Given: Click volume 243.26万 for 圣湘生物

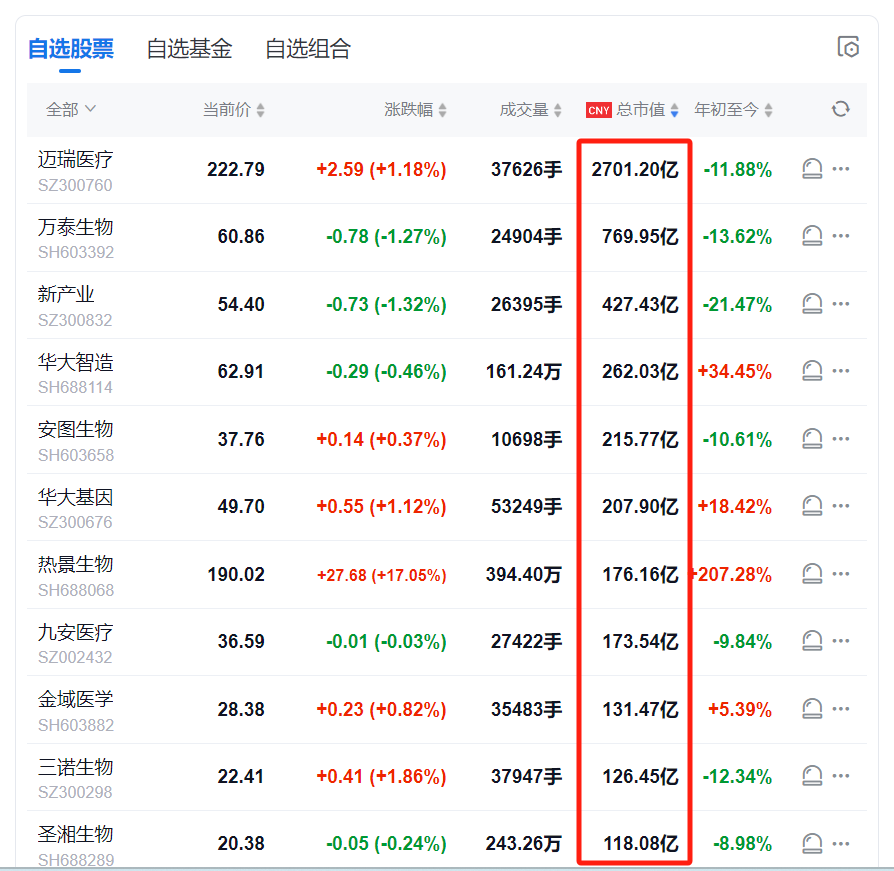Looking at the screenshot, I should [523, 844].
